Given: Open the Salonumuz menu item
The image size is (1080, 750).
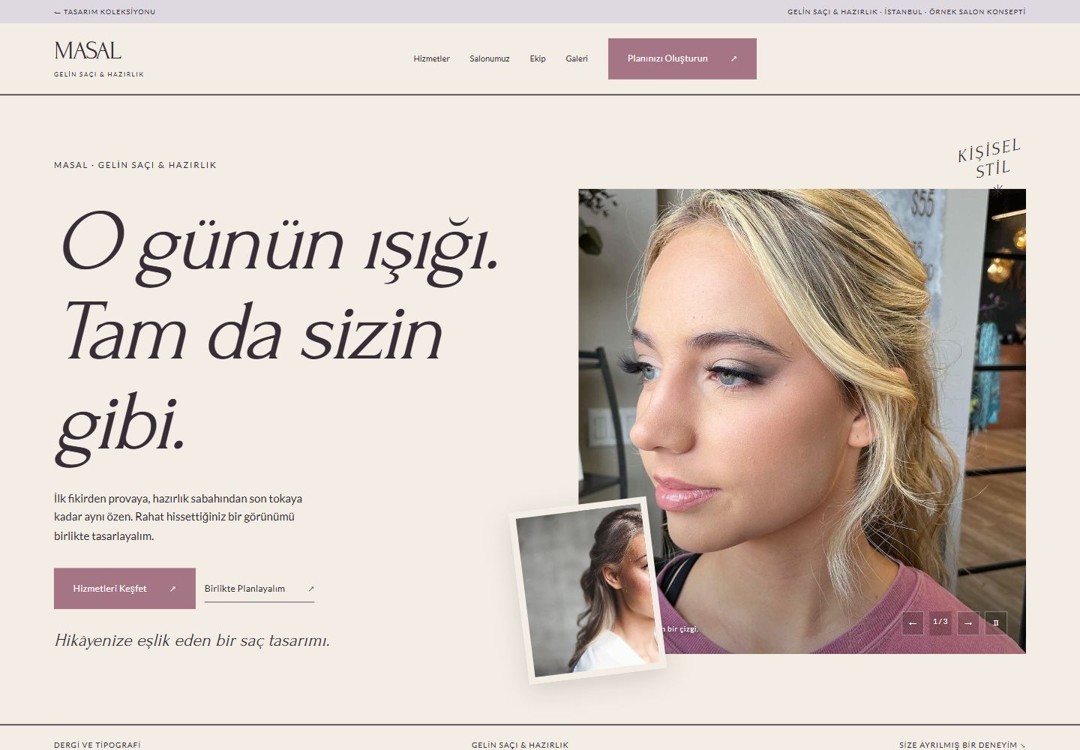Looking at the screenshot, I should (x=490, y=59).
